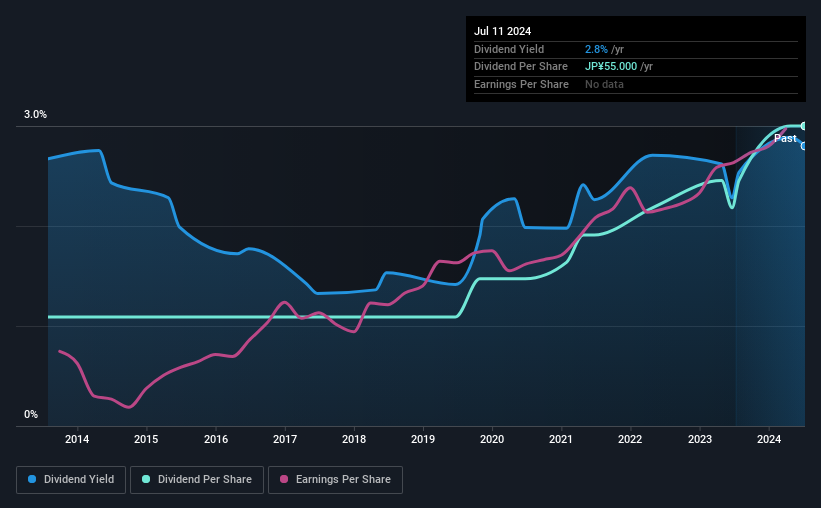821x508 pixels.
Task: Click the No data earnings value
Action: (x=604, y=84)
